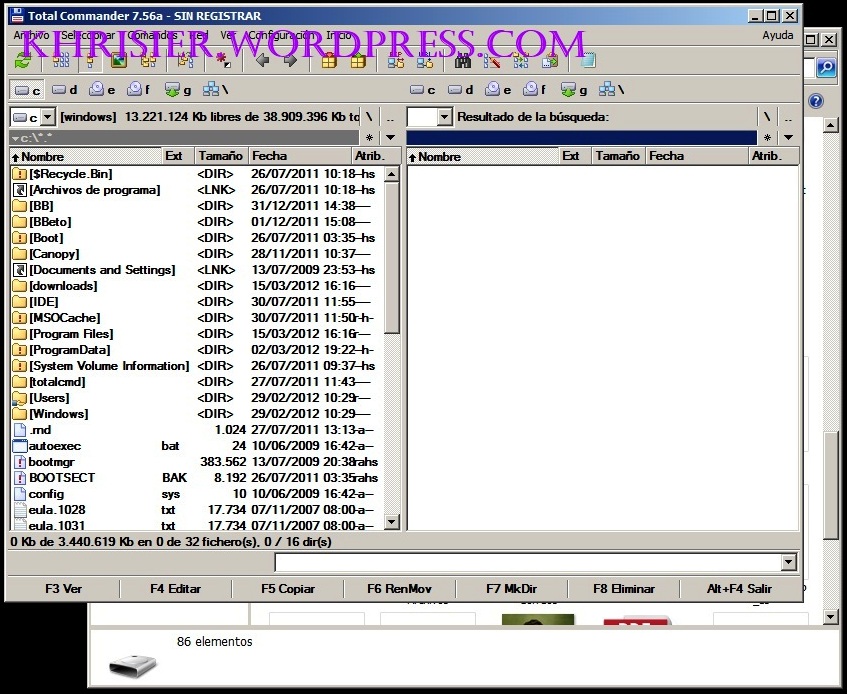Open network neighborhood in right drive bar
Image resolution: width=847 pixels, height=694 pixels.
click(x=611, y=90)
